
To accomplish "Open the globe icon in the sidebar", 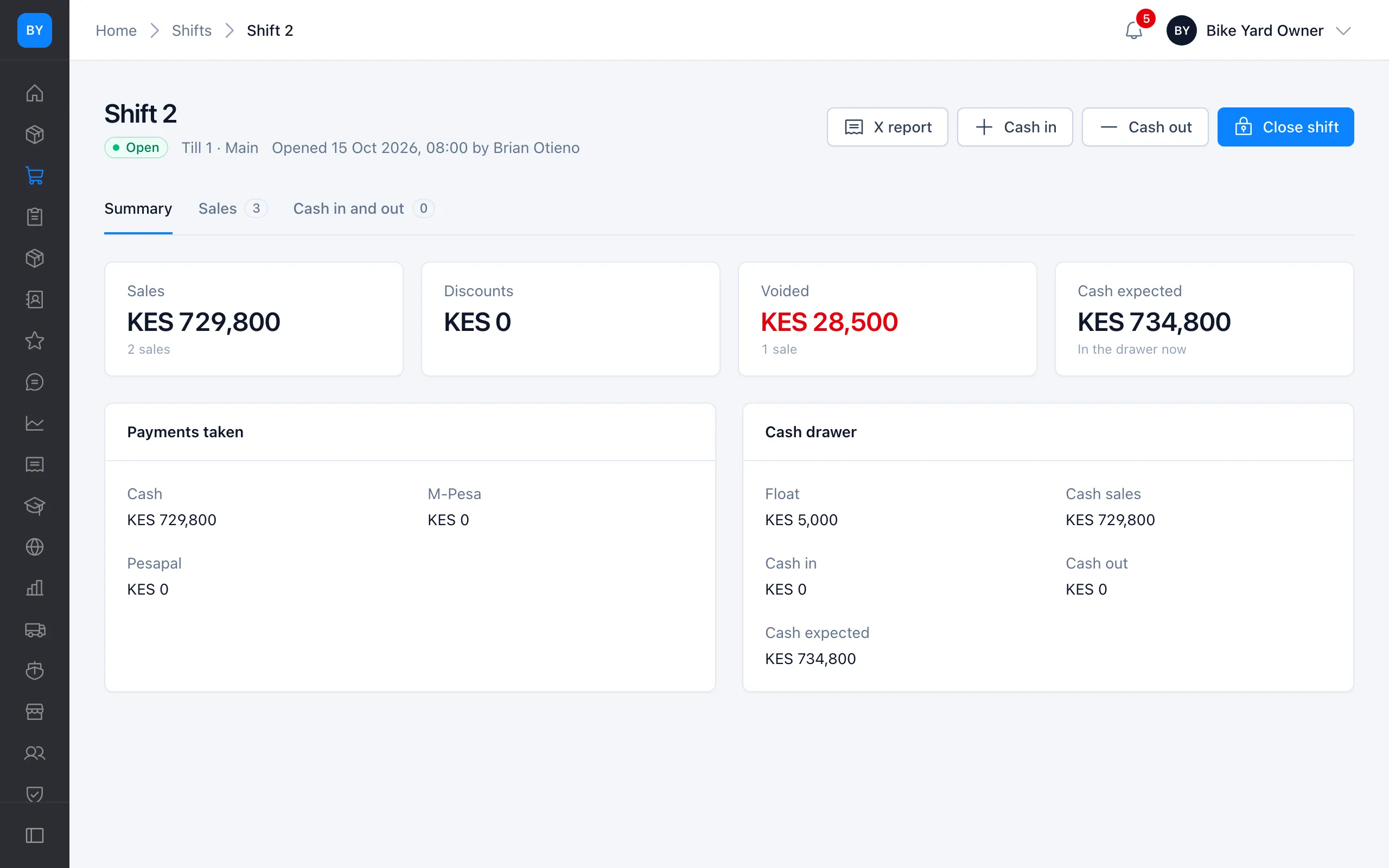I will coord(34,547).
